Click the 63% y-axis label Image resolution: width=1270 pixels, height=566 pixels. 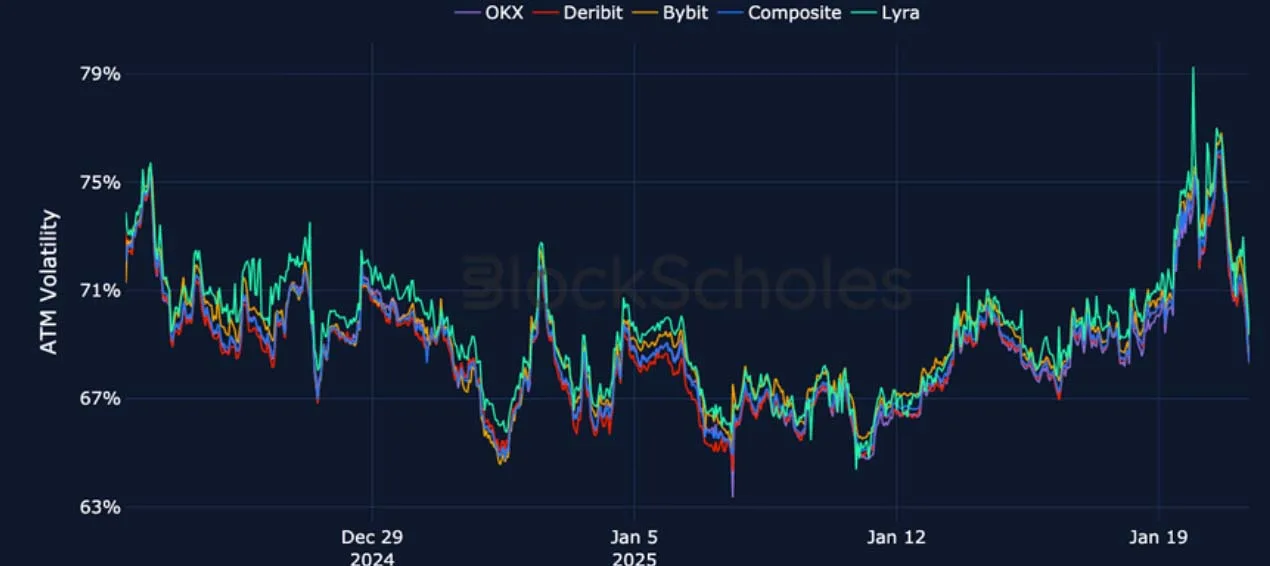[x=100, y=506]
